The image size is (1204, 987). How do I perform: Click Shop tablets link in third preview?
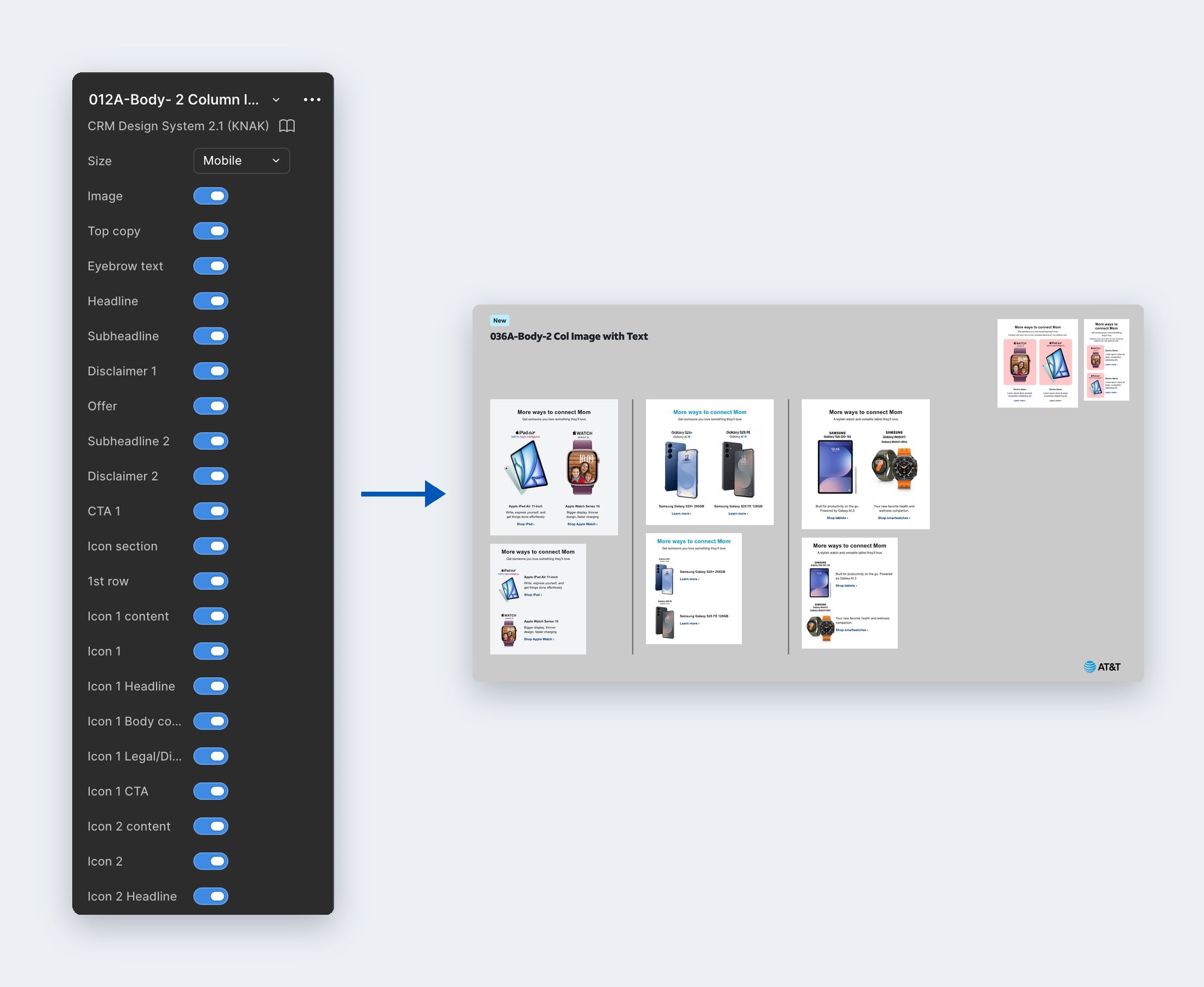837,518
